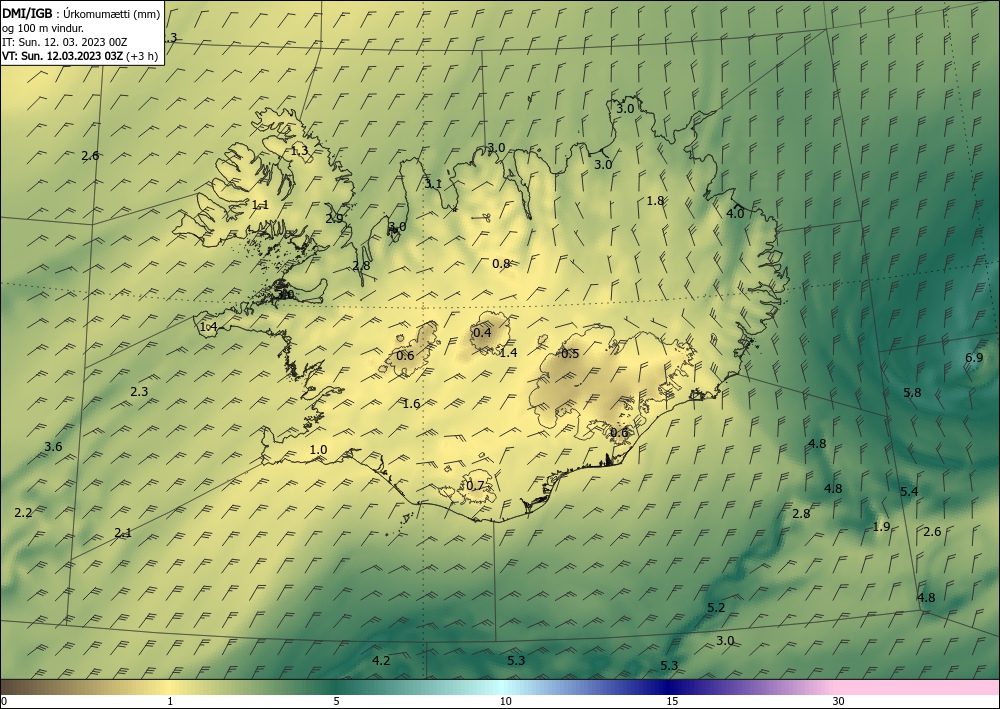Click the 2.3 precipitation value
Viewport: 1000px width, 709px height.
coord(139,391)
